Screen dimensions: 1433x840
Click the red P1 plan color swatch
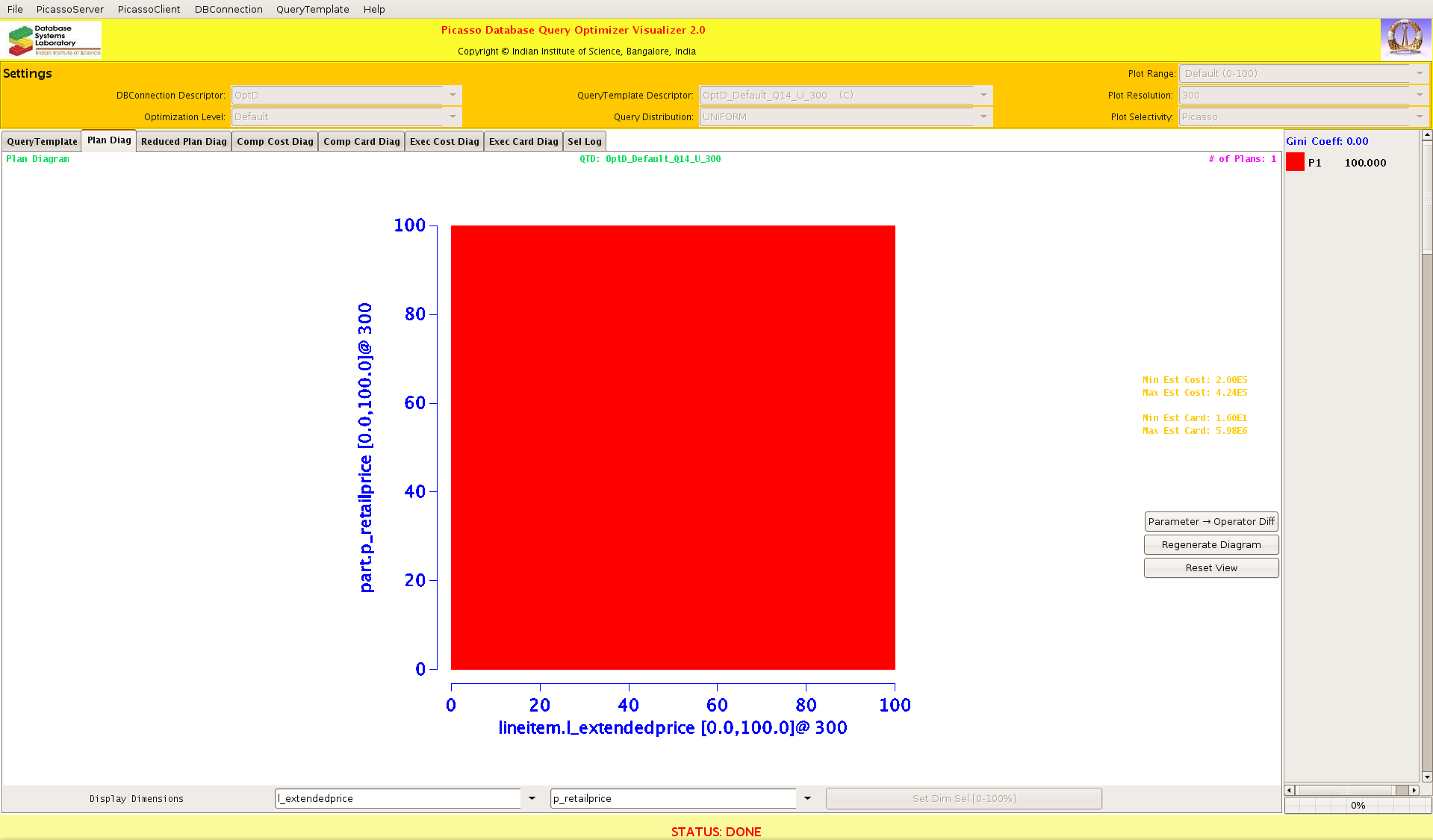coord(1295,162)
